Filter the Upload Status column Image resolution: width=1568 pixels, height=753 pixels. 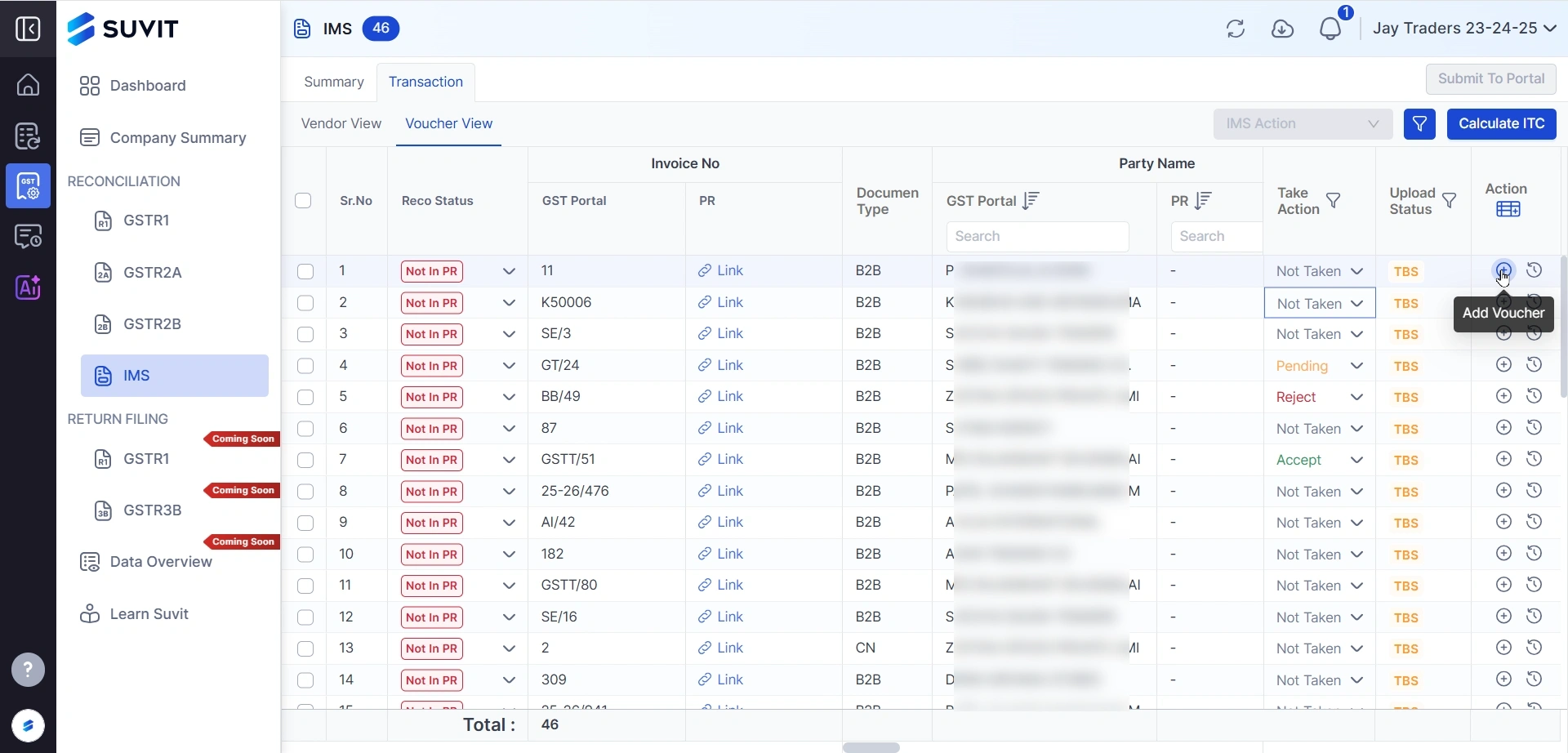pos(1450,201)
